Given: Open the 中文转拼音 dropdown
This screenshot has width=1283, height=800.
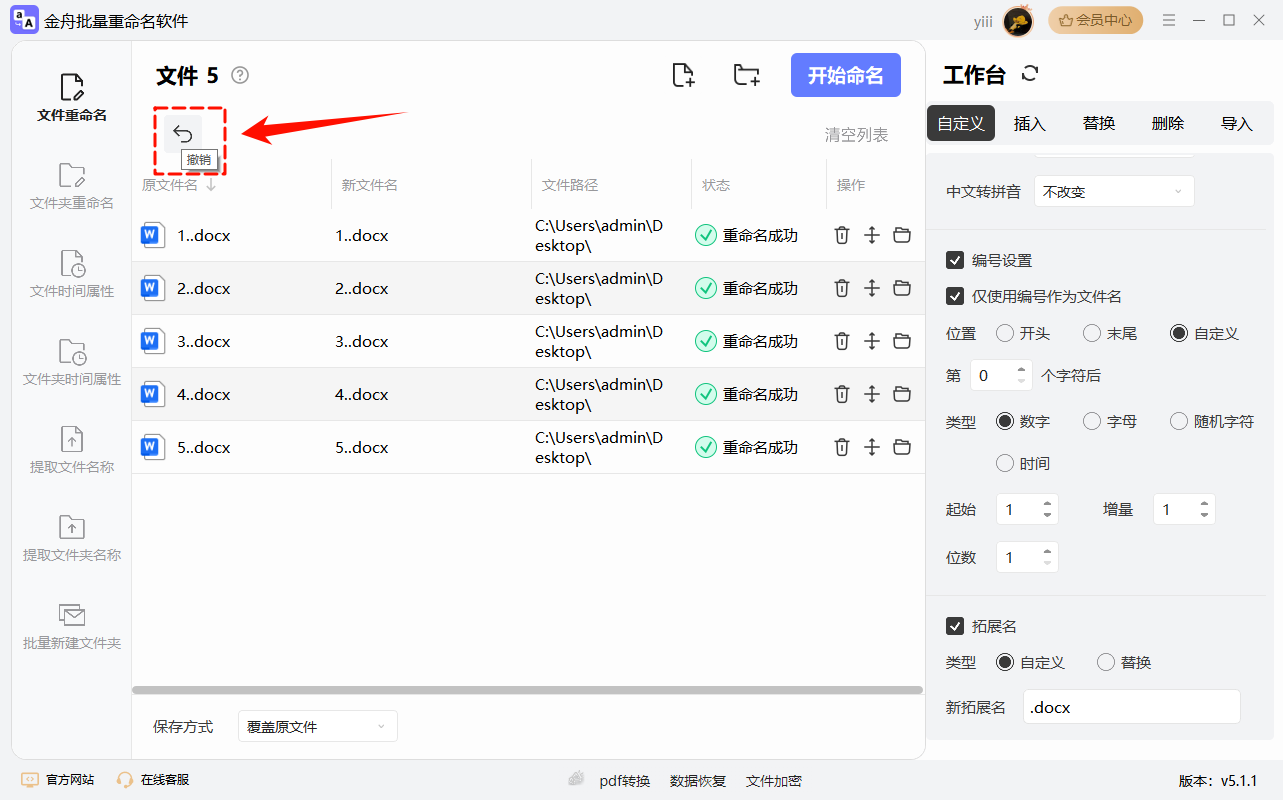Looking at the screenshot, I should pyautogui.click(x=1113, y=190).
